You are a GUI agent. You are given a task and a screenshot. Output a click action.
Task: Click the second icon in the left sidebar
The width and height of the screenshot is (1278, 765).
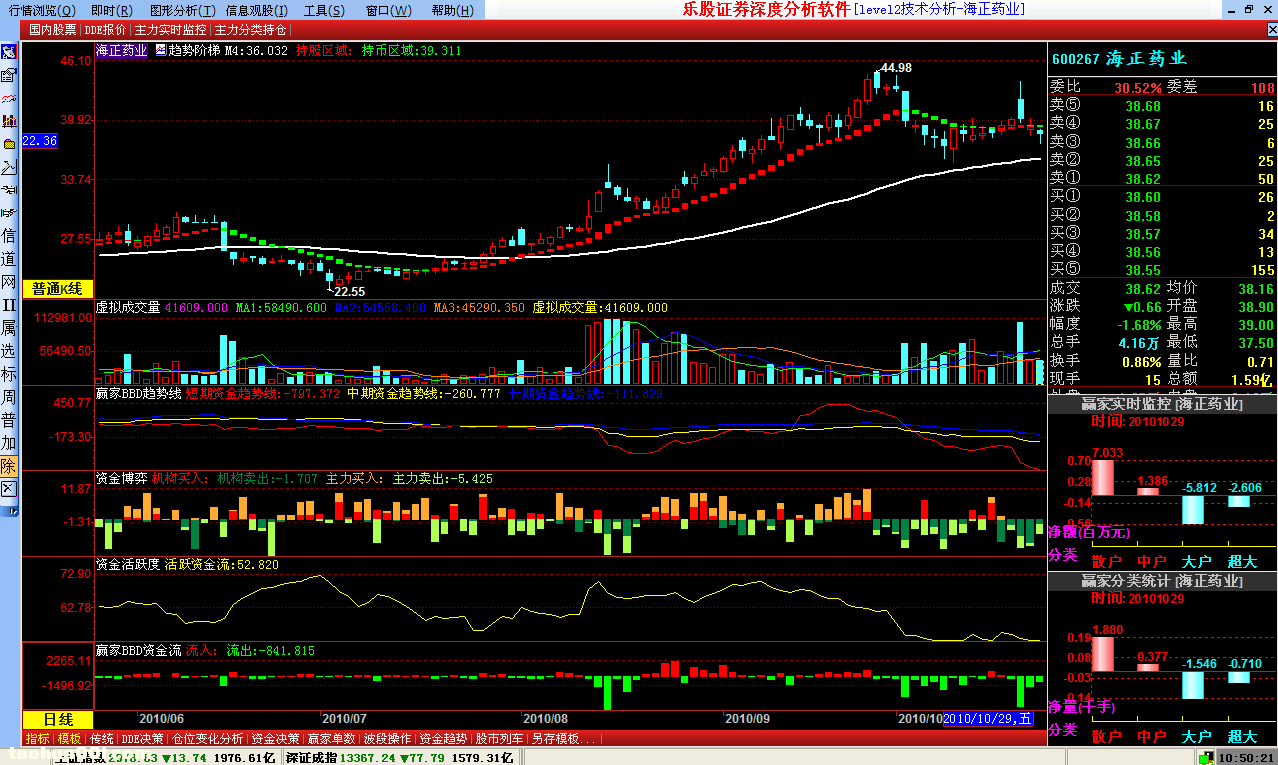[x=9, y=75]
